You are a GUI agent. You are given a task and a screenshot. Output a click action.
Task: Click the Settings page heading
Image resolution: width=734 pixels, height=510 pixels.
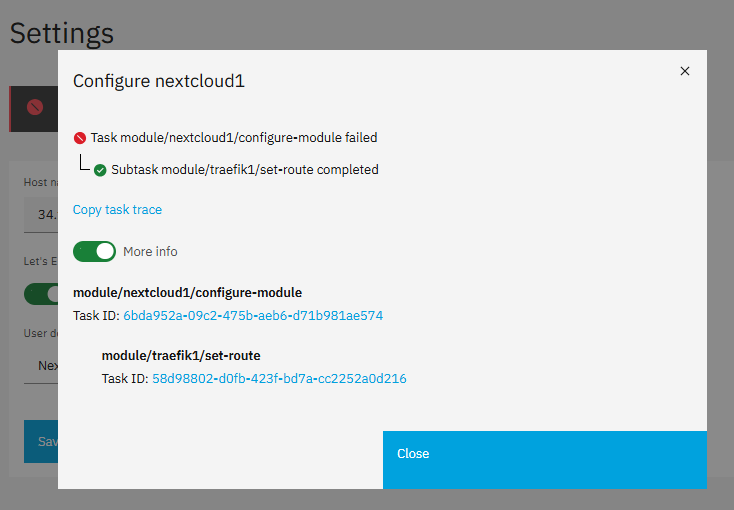[62, 34]
